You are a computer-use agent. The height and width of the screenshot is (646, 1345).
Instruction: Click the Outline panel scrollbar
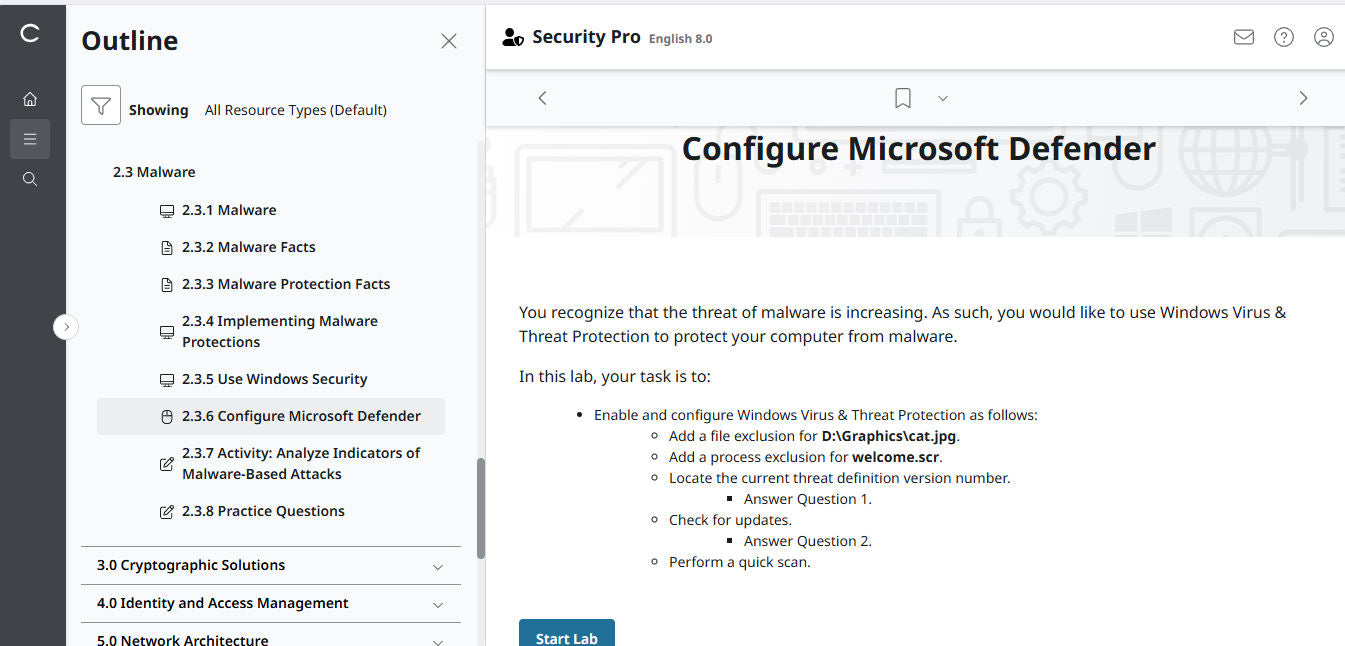tap(481, 500)
